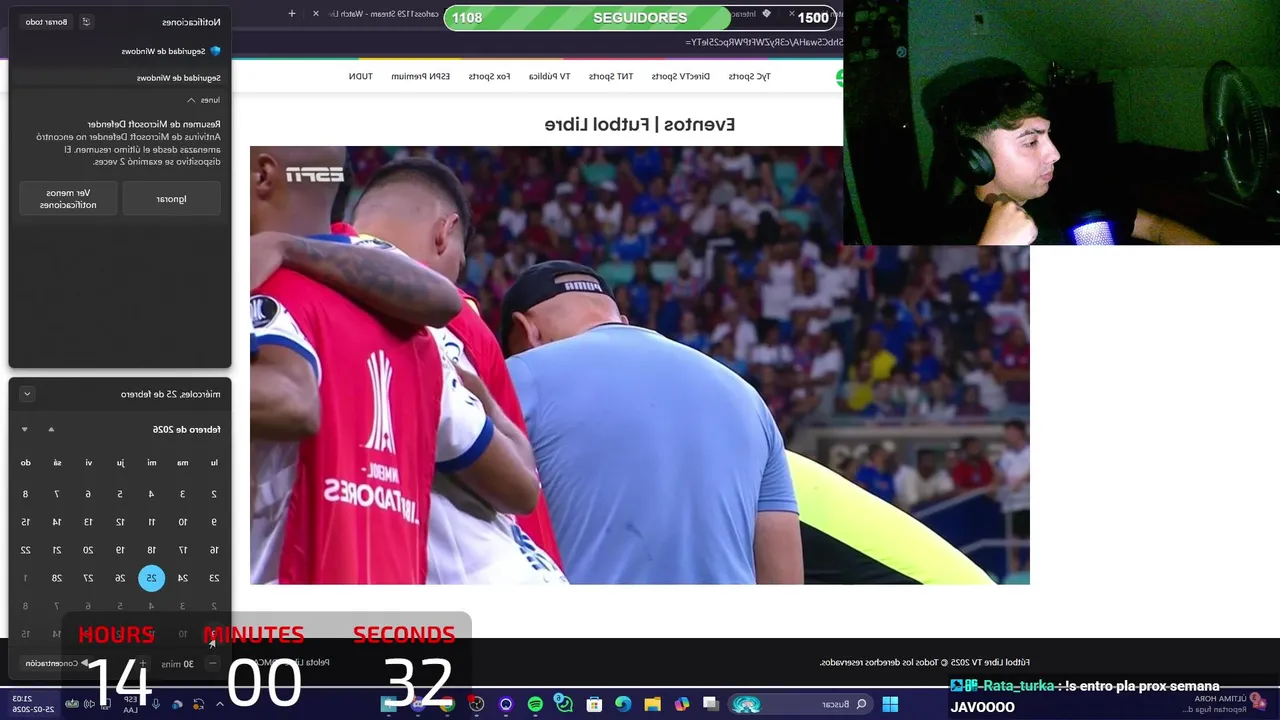
Task: Click Ver menos notificaciones
Action: (x=68, y=199)
